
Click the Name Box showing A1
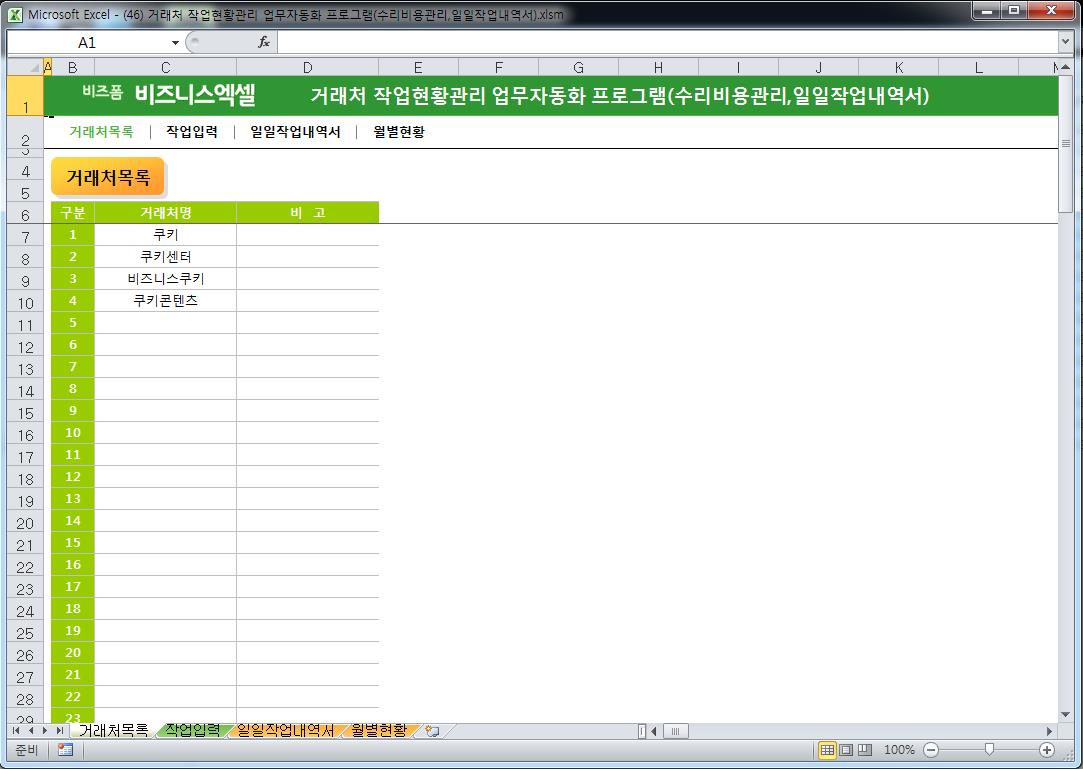point(87,43)
